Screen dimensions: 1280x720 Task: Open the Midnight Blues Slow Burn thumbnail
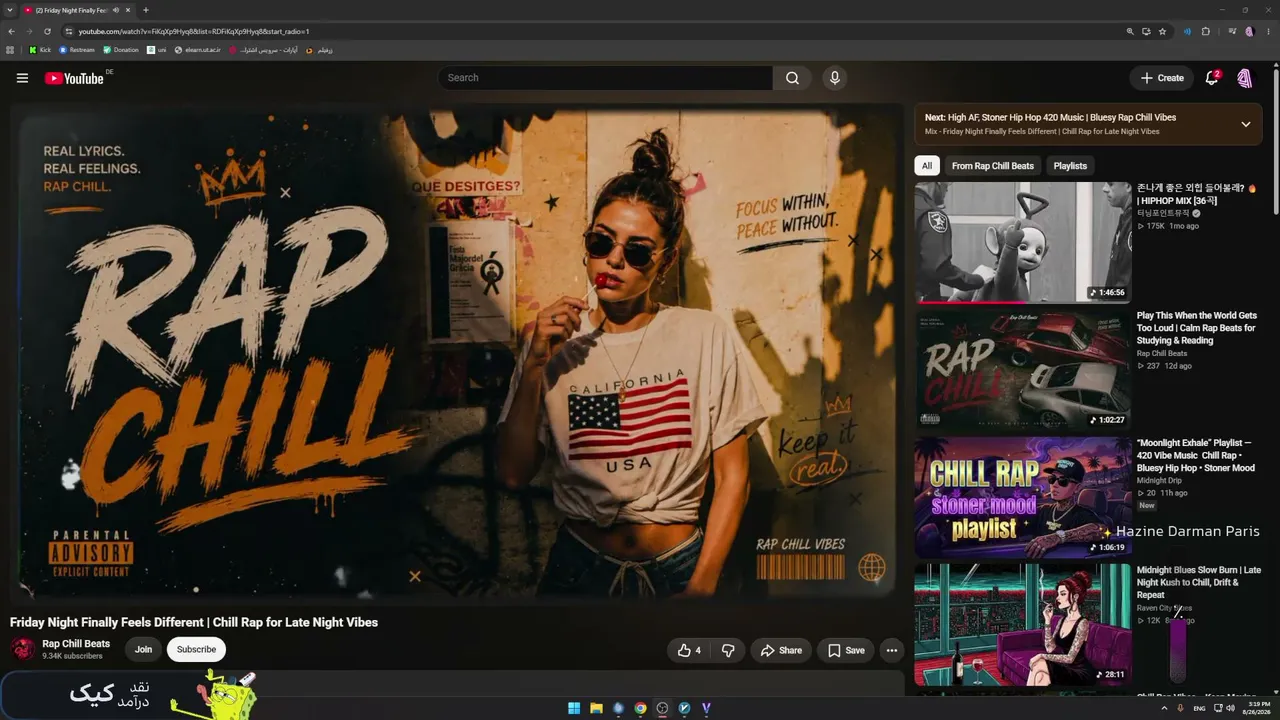(x=1023, y=624)
